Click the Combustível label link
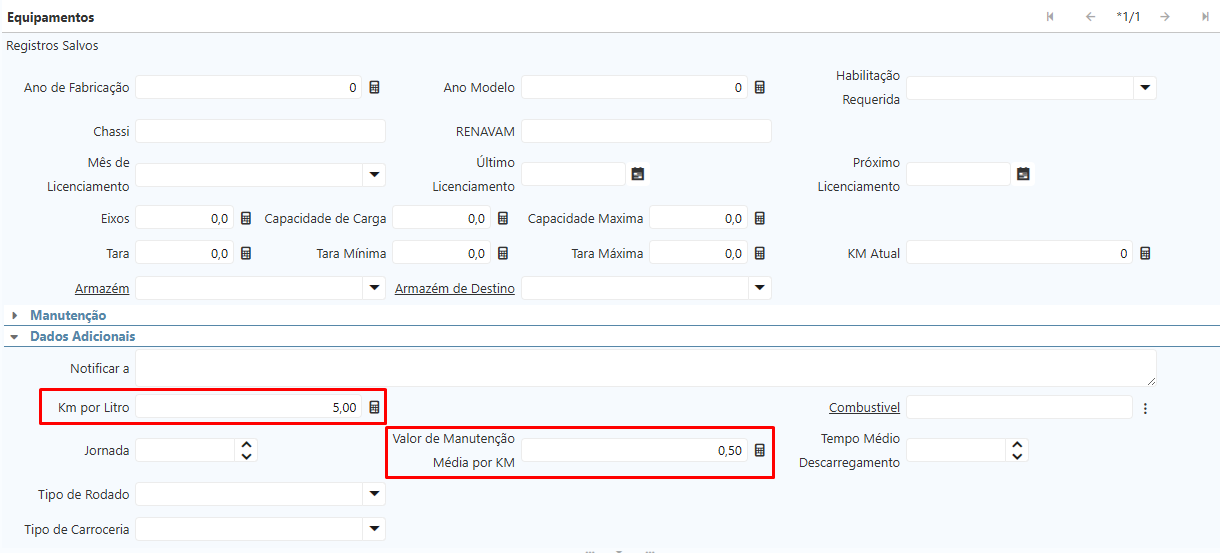This screenshot has height=553, width=1220. tap(864, 408)
